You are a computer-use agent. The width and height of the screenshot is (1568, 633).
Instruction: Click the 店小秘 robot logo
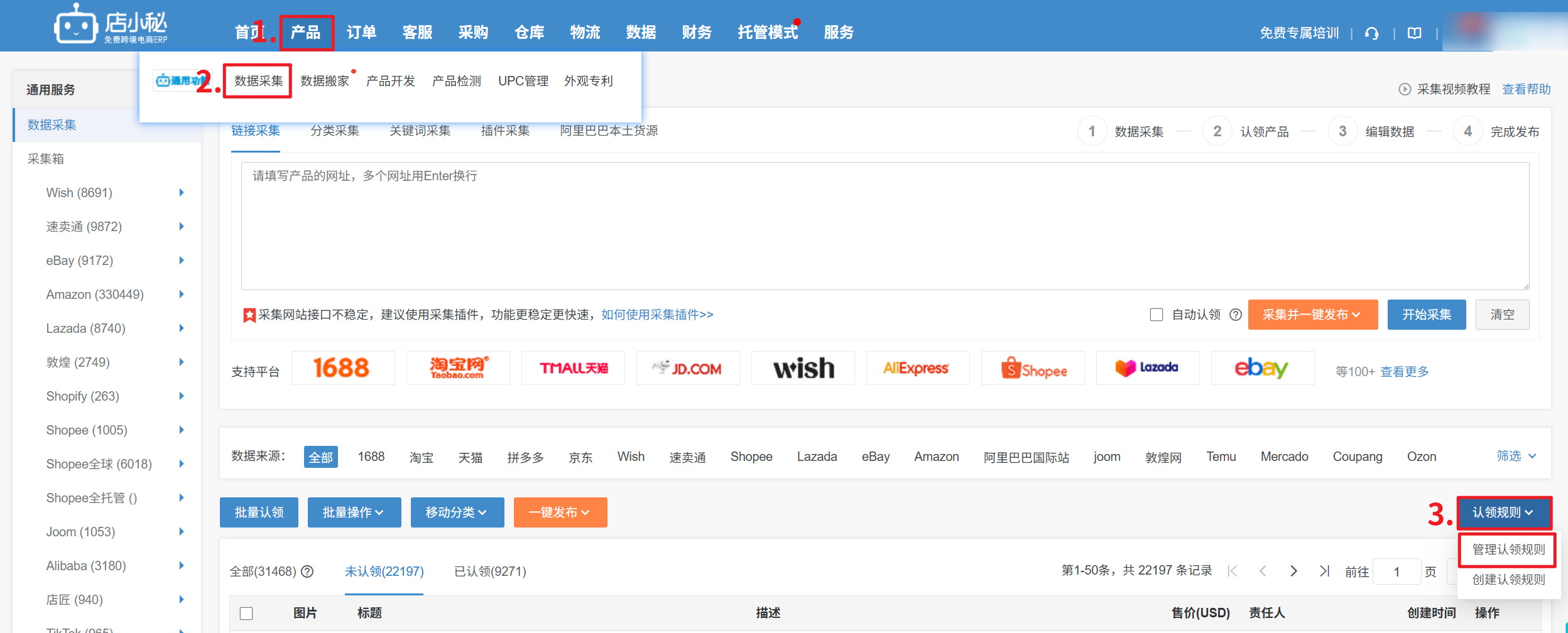(x=76, y=26)
